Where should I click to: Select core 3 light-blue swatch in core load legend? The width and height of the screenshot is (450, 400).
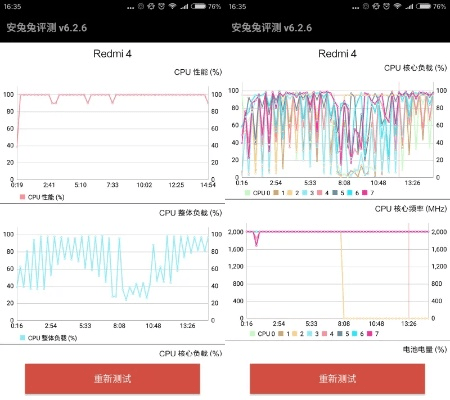coord(305,193)
